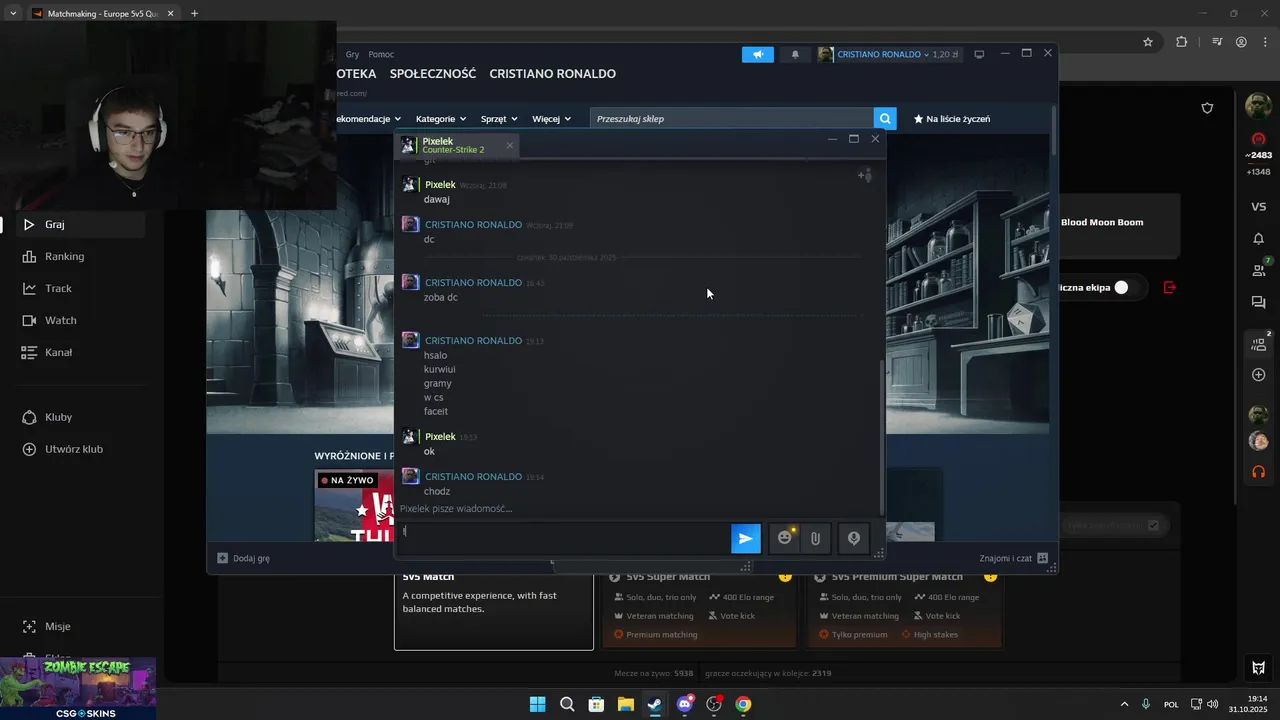Open the emoji picker in Steam chat
1280x720 pixels.
pyautogui.click(x=785, y=538)
